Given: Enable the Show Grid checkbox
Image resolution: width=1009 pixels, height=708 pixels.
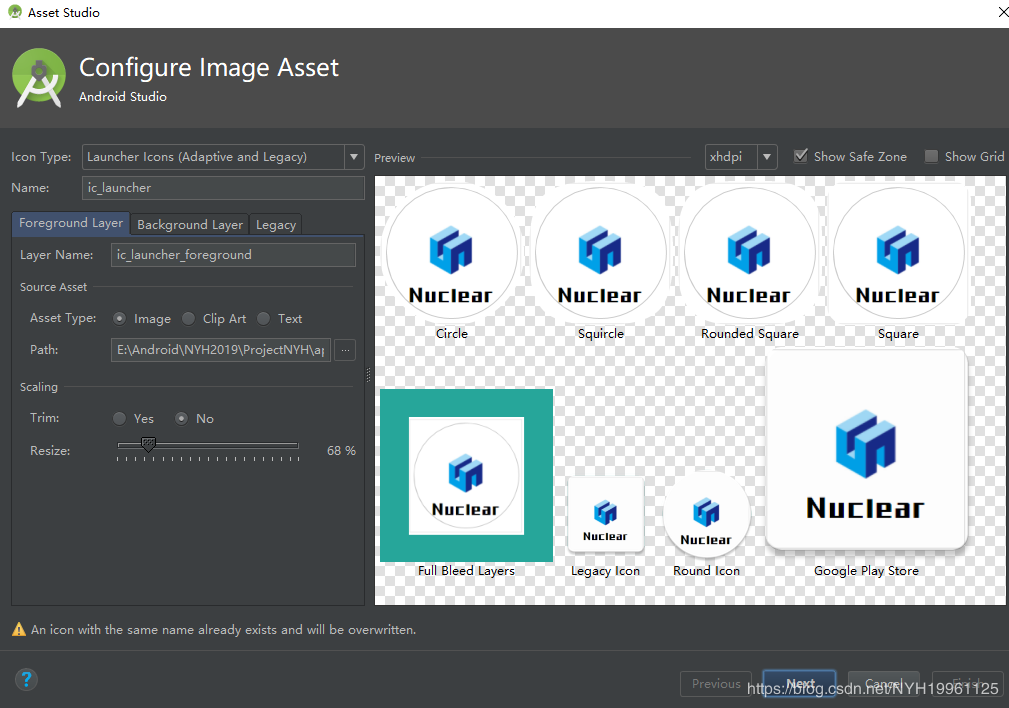Looking at the screenshot, I should tap(932, 156).
